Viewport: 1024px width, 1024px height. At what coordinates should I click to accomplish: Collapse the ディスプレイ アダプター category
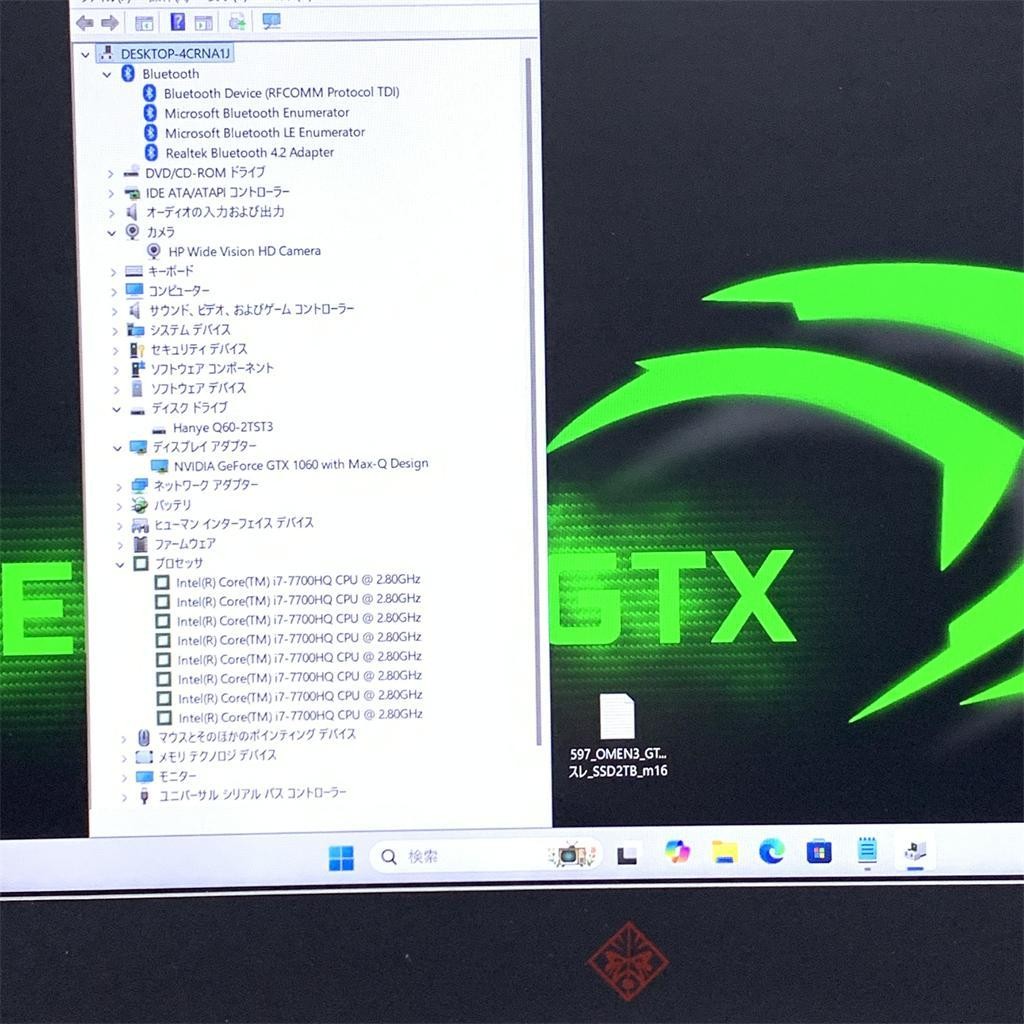click(x=118, y=449)
